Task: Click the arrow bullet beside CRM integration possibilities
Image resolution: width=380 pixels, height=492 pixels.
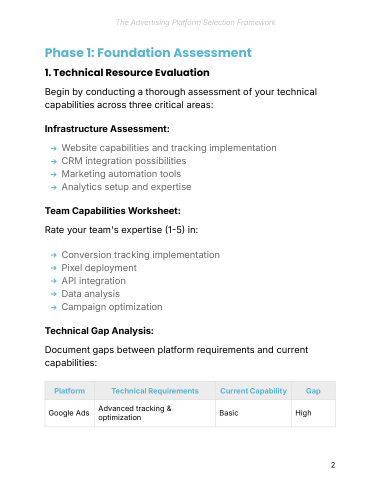Action: coord(54,161)
